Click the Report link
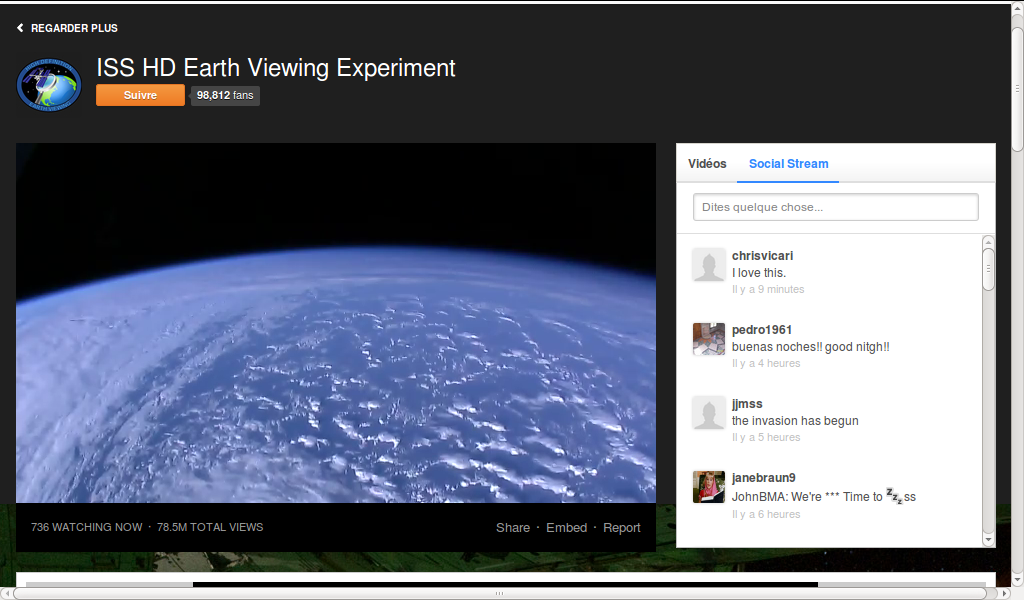Viewport: 1024px width, 600px height. coord(621,527)
